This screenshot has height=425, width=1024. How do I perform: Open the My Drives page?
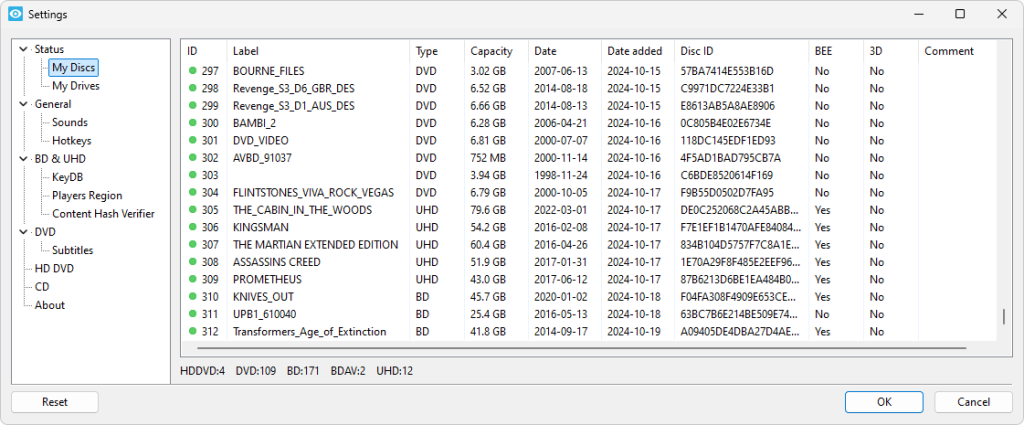(x=76, y=86)
